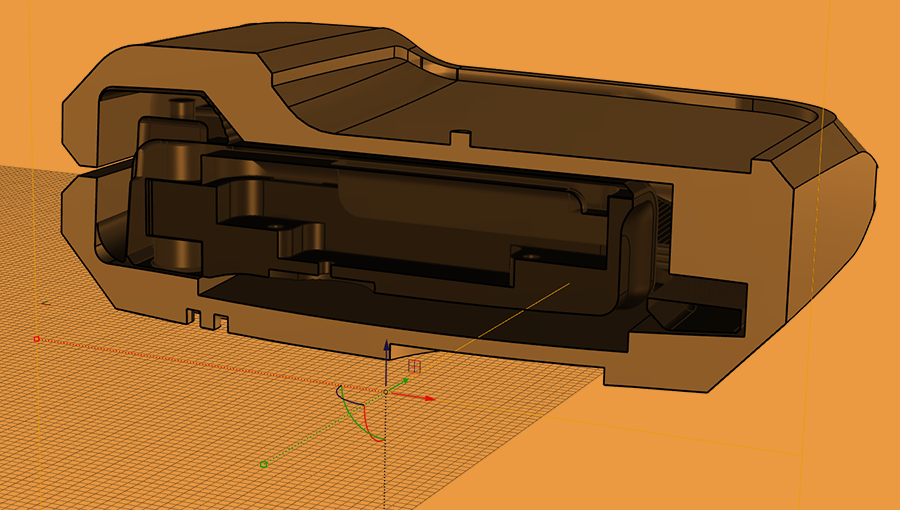The height and width of the screenshot is (510, 900).
Task: Click the cylindrical post inside upper left
Action: (181, 107)
